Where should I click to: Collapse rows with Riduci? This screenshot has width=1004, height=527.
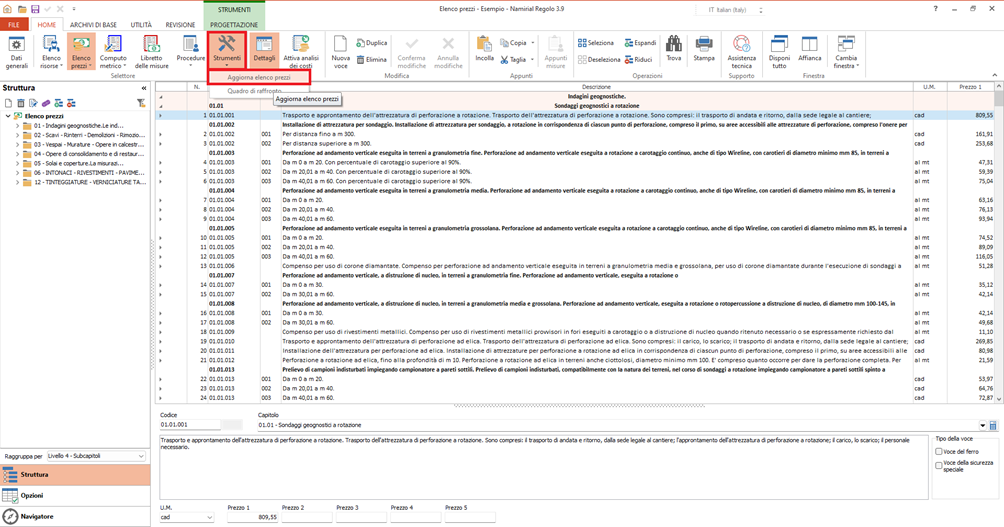click(638, 60)
